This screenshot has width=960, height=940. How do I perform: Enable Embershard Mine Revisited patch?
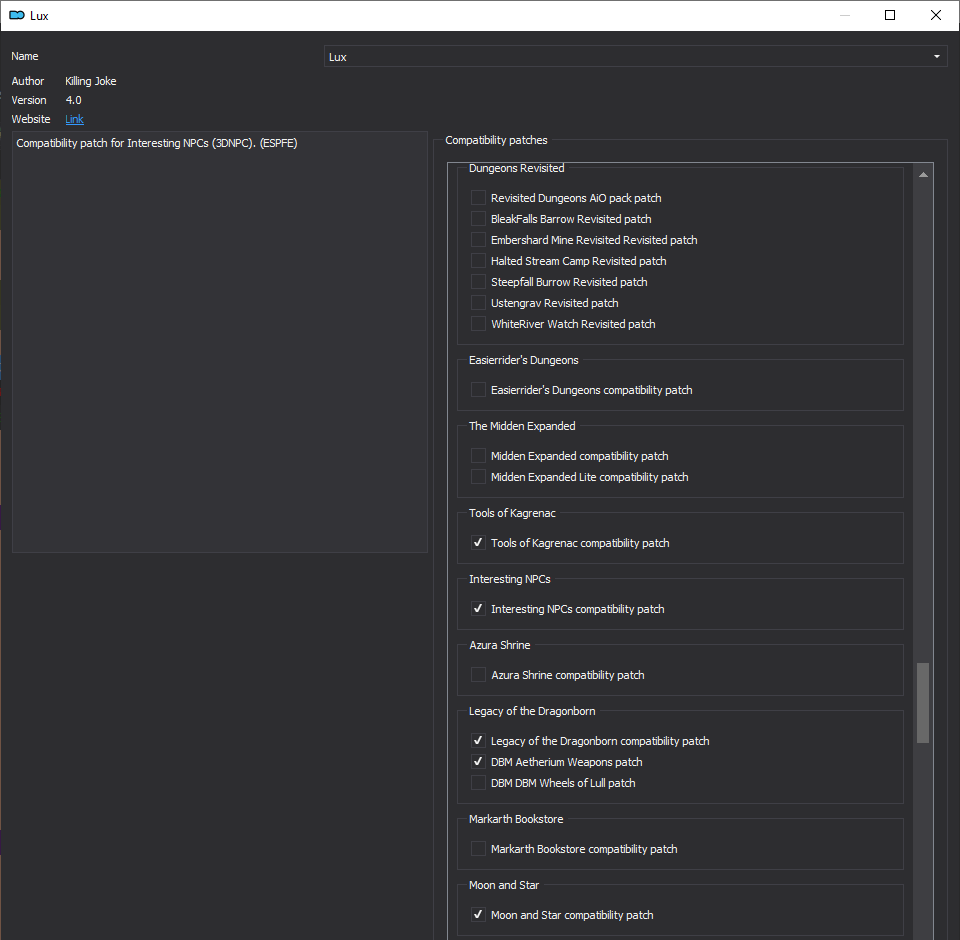tap(479, 240)
